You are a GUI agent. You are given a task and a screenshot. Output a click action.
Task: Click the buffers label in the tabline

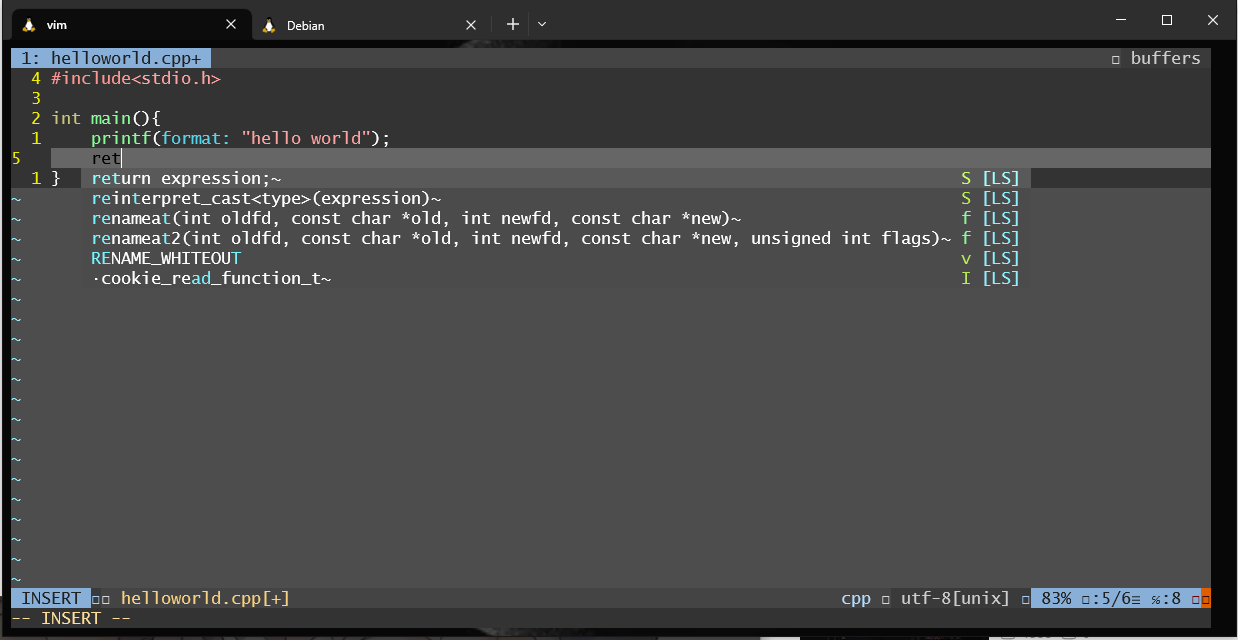pyautogui.click(x=1164, y=58)
